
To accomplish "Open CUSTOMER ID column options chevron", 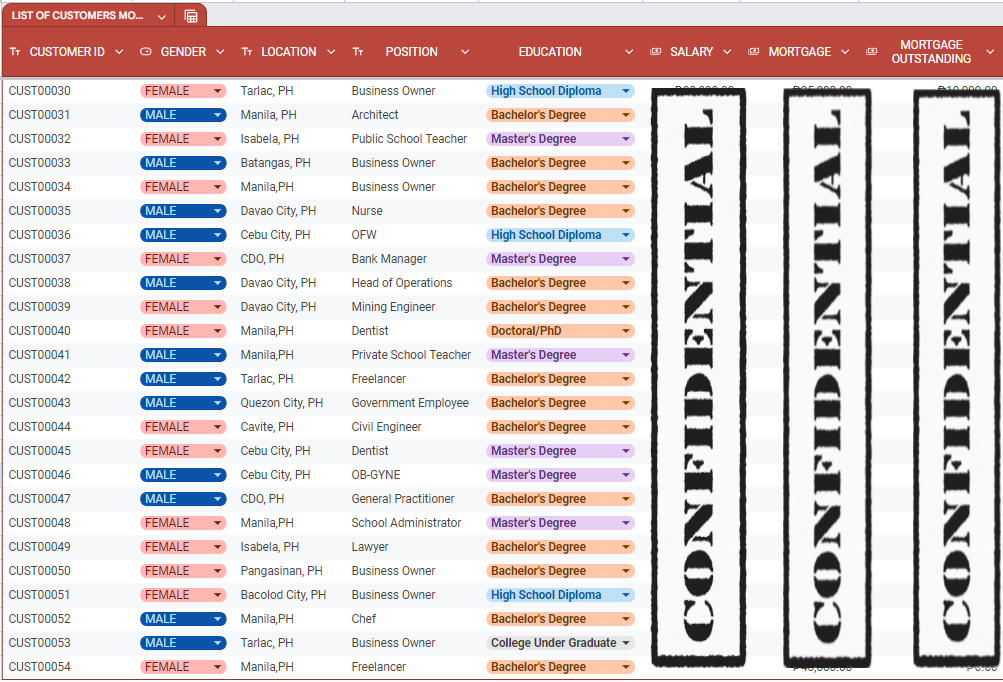I will [x=119, y=52].
